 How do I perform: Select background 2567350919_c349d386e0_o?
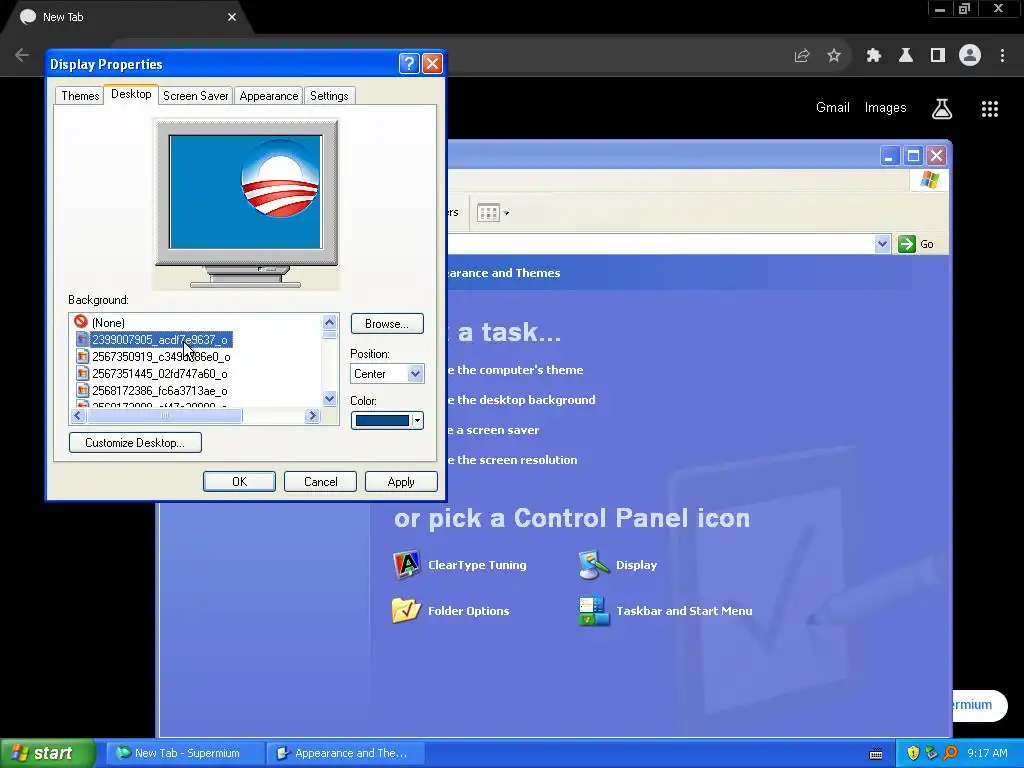(161, 357)
